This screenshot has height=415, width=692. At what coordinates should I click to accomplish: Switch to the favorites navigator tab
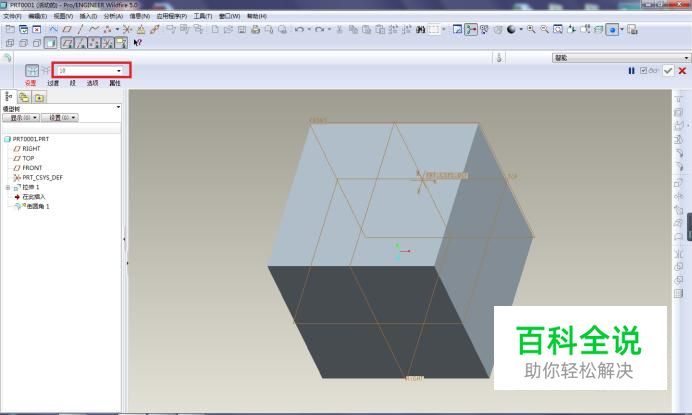click(39, 97)
